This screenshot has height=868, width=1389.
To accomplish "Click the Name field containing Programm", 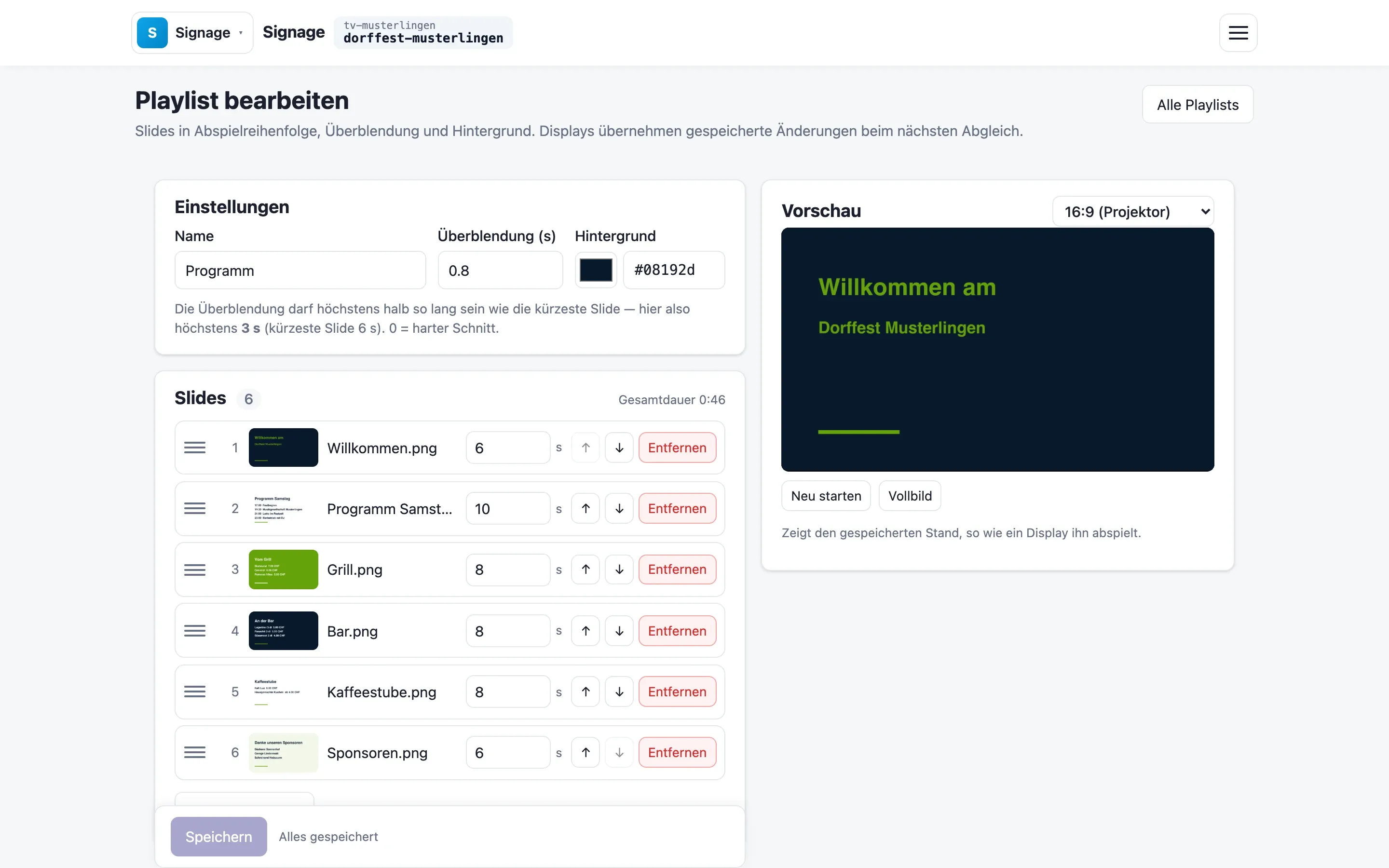I will [x=300, y=270].
